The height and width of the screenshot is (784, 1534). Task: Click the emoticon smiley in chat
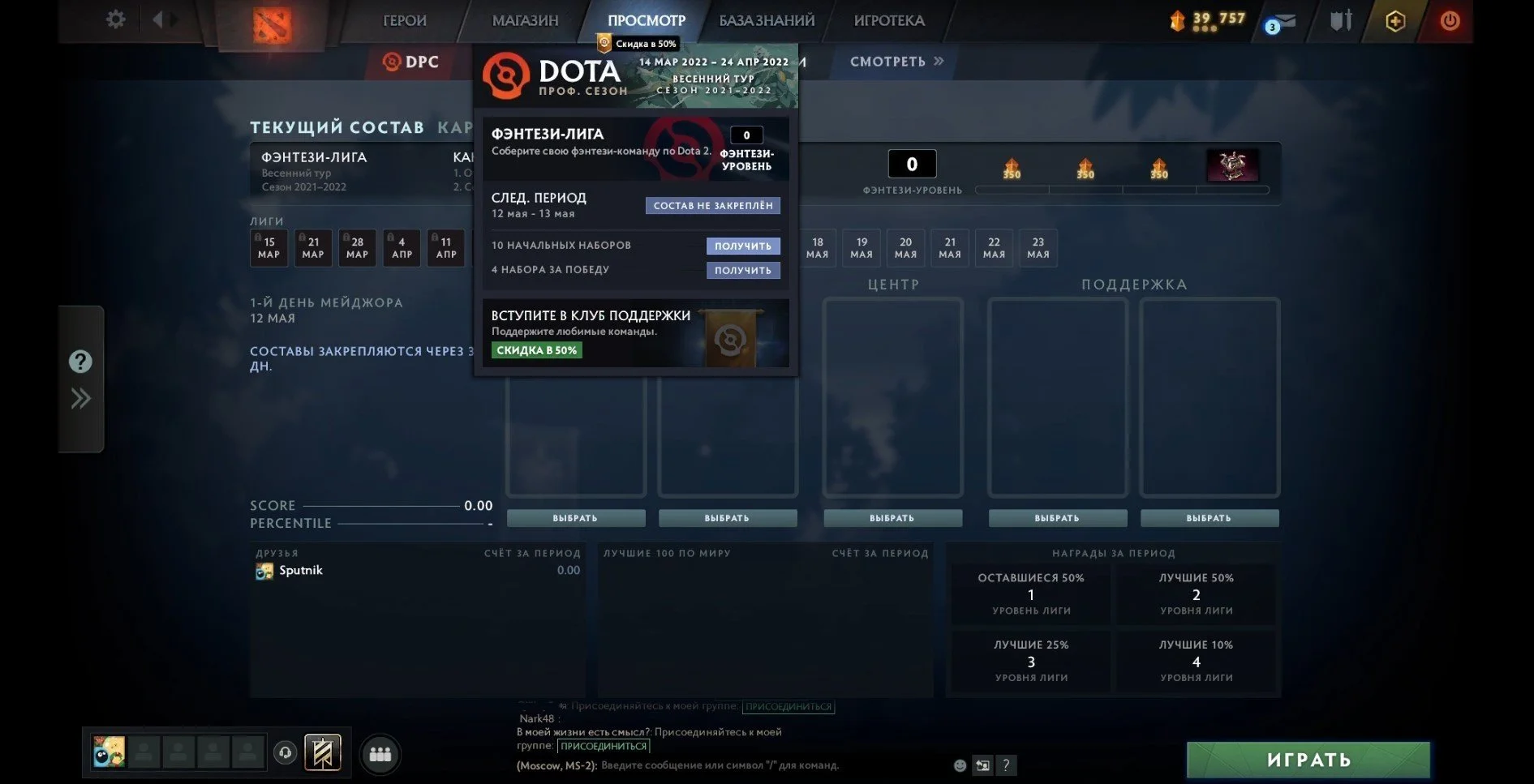[960, 765]
